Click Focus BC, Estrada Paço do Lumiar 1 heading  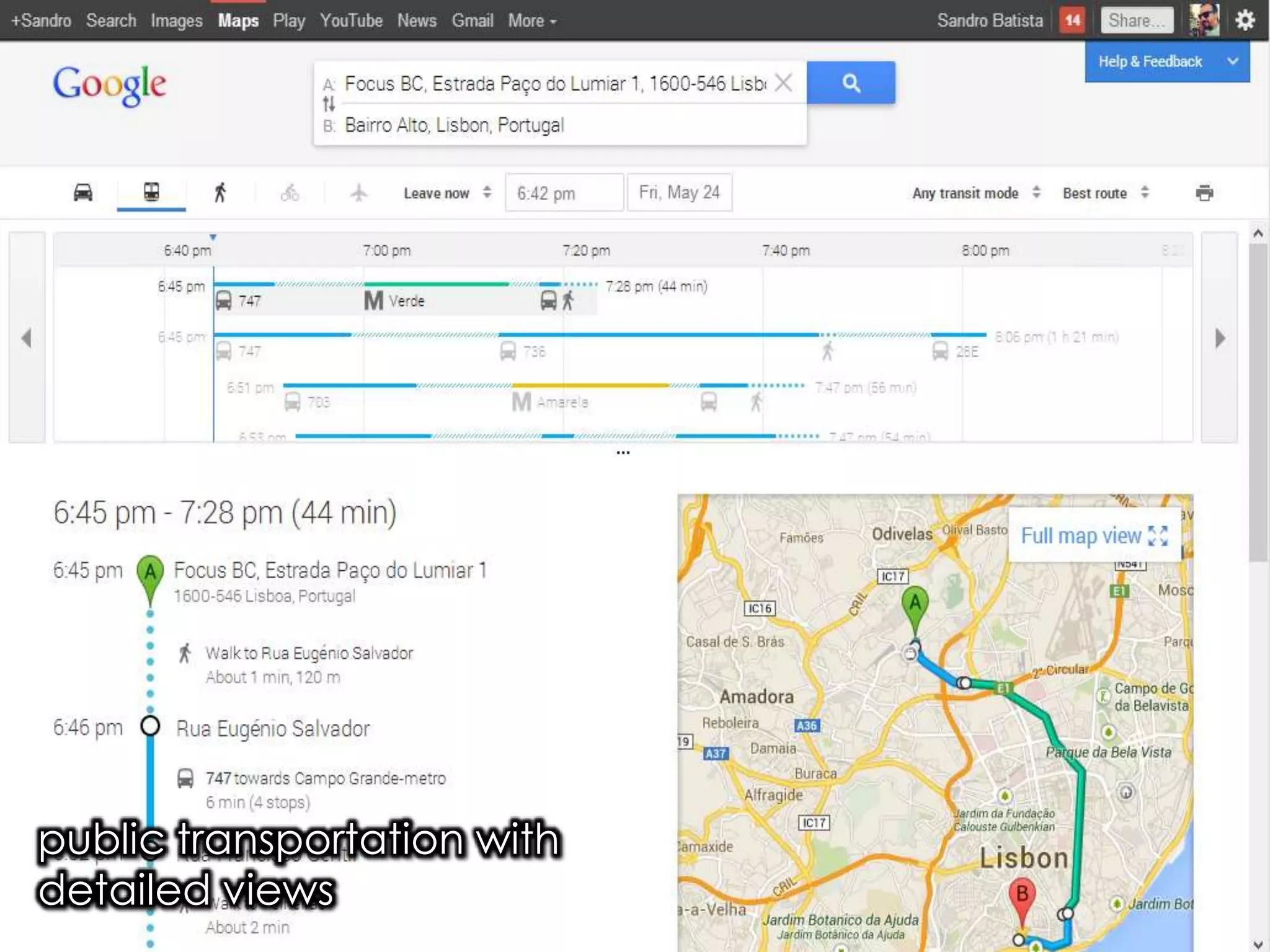point(331,570)
